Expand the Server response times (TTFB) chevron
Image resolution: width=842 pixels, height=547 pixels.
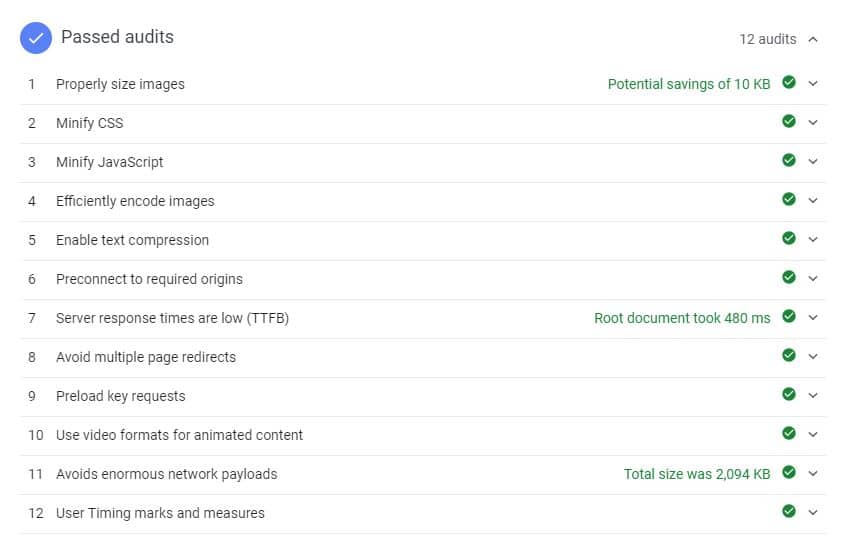(x=813, y=317)
